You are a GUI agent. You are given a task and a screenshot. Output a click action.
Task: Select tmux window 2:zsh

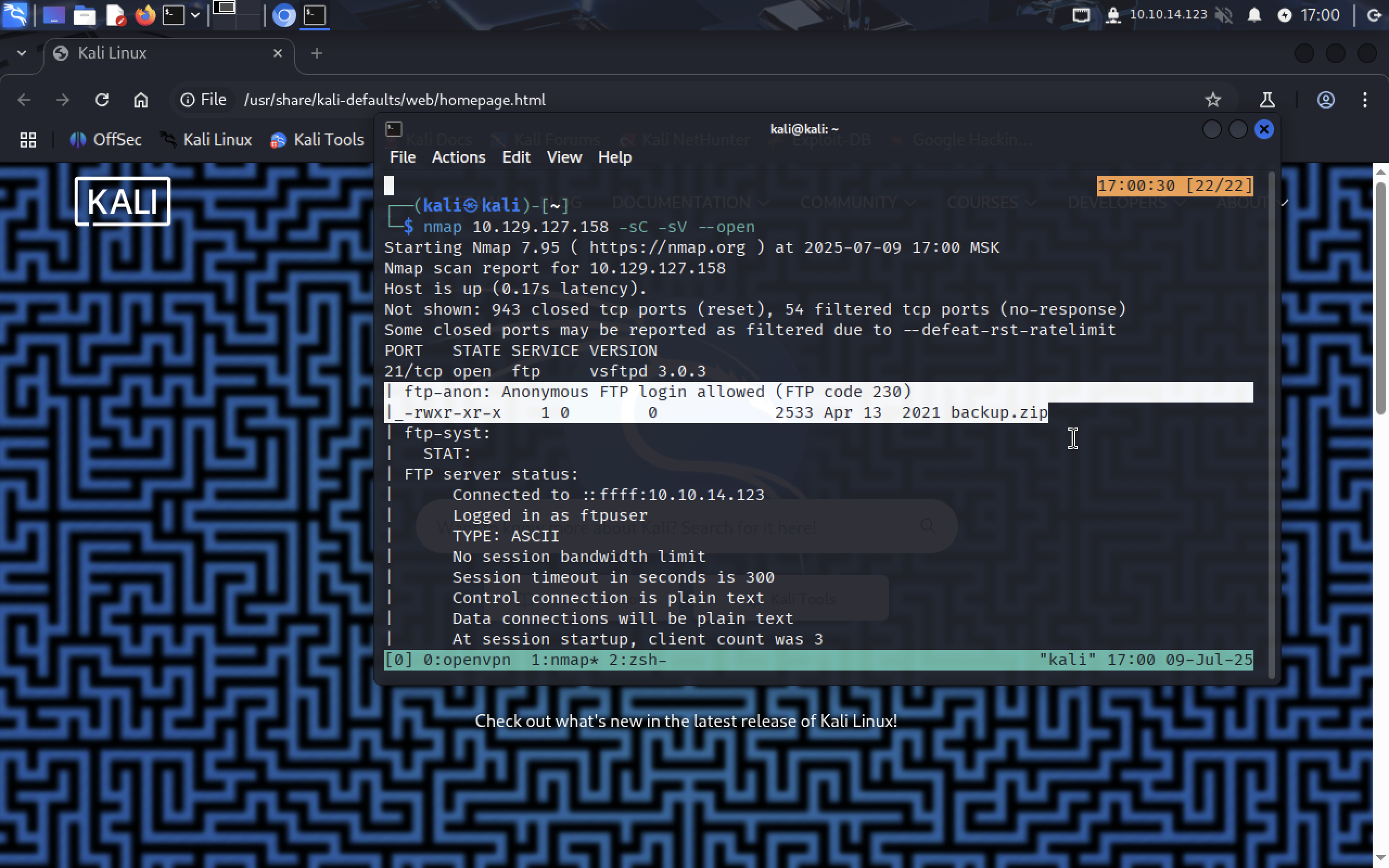pyautogui.click(x=638, y=660)
